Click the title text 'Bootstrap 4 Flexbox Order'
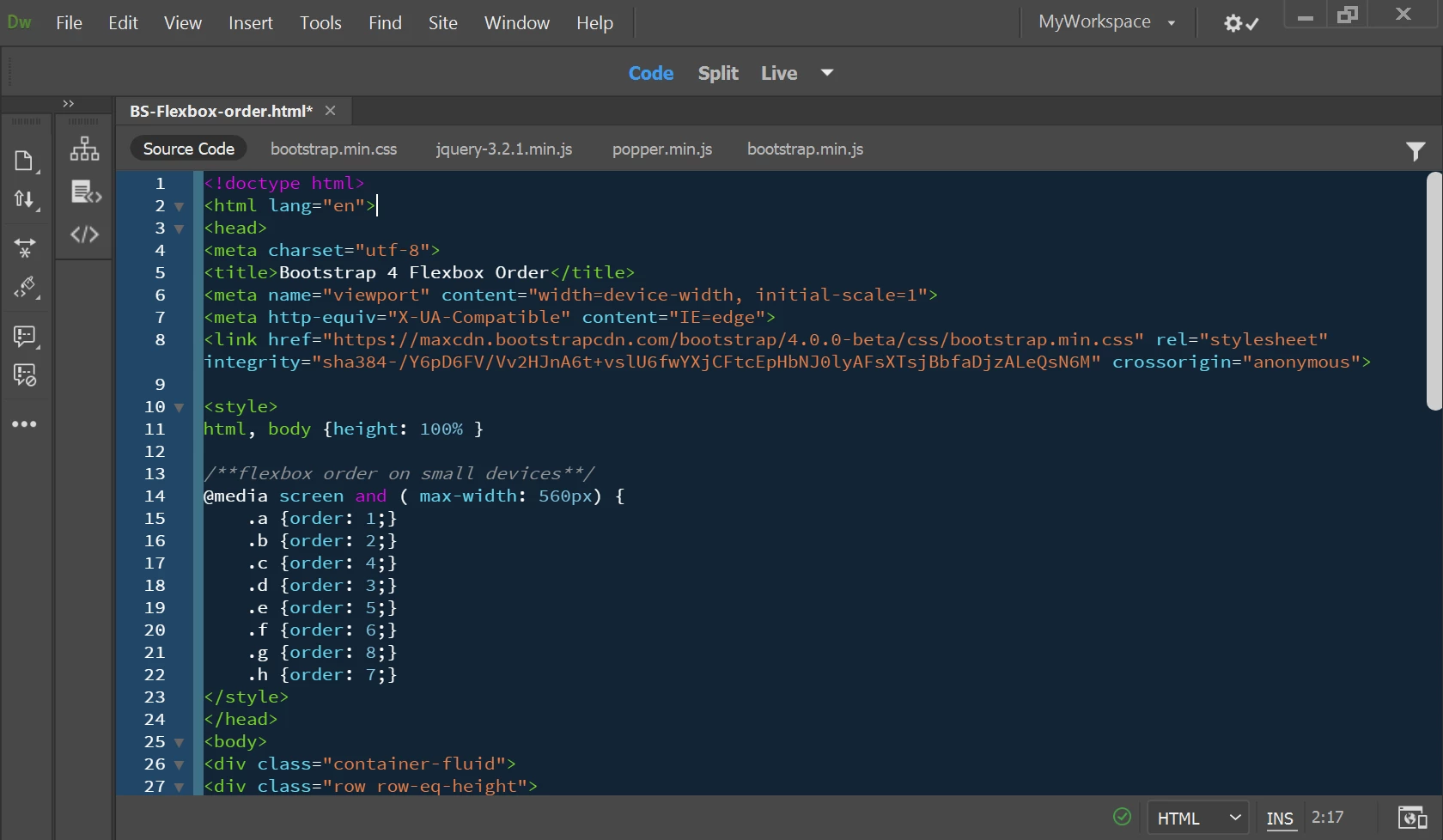Image resolution: width=1443 pixels, height=840 pixels. tap(414, 272)
